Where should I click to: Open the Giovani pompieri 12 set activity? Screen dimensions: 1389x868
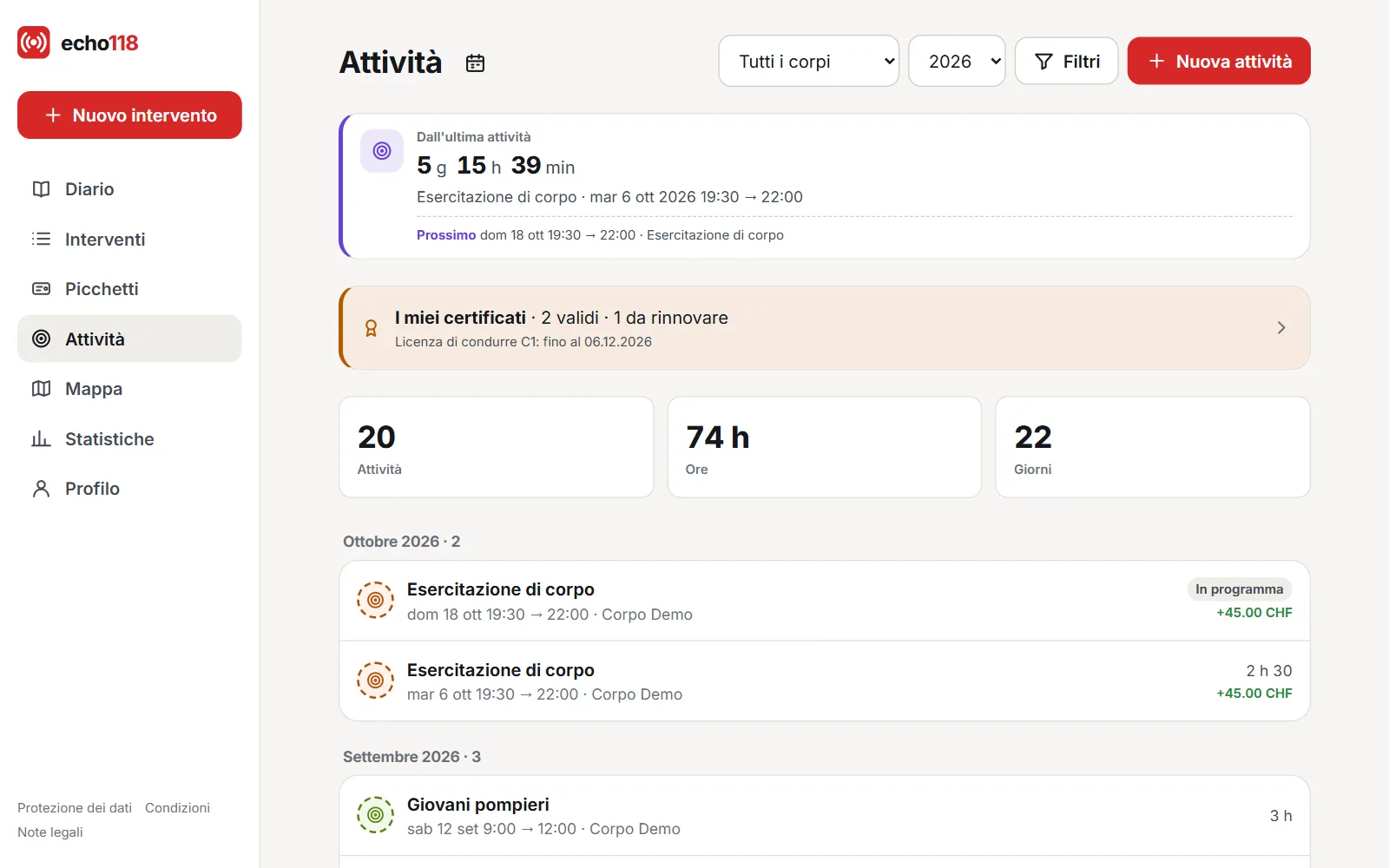pyautogui.click(x=824, y=816)
